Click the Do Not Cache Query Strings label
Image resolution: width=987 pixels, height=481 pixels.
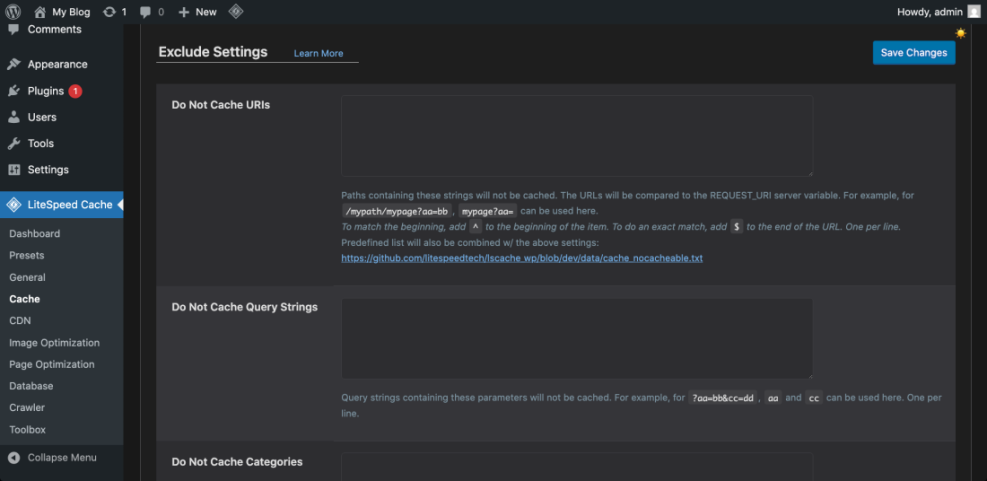[245, 307]
